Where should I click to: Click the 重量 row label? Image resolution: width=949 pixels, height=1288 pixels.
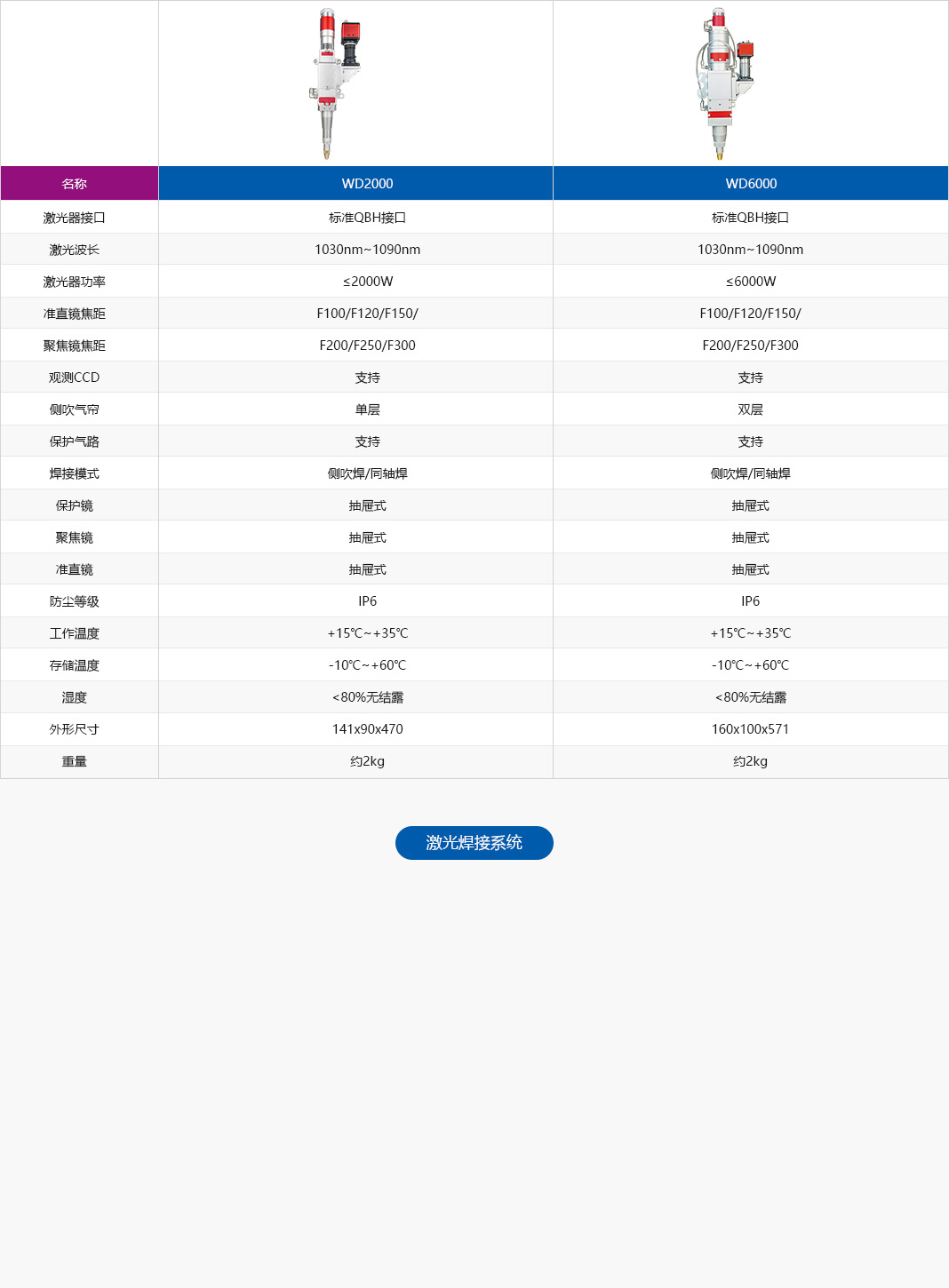pos(75,761)
